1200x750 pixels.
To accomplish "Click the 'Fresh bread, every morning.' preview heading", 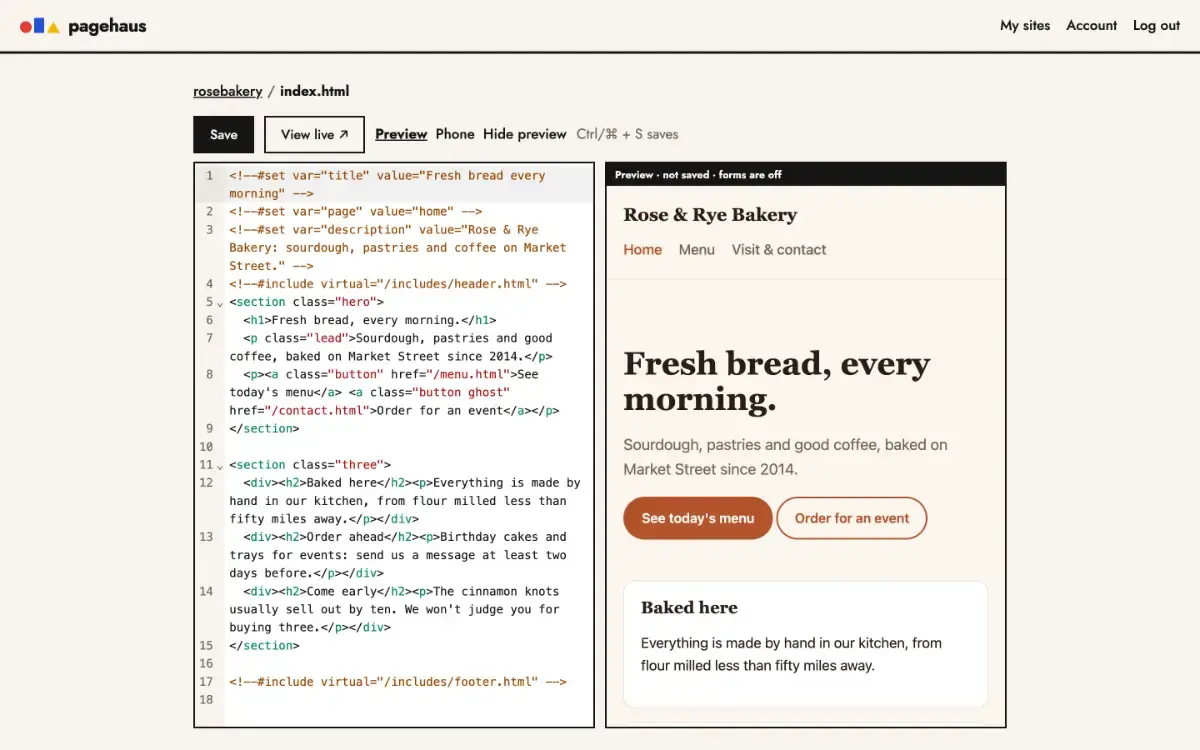I will 777,381.
